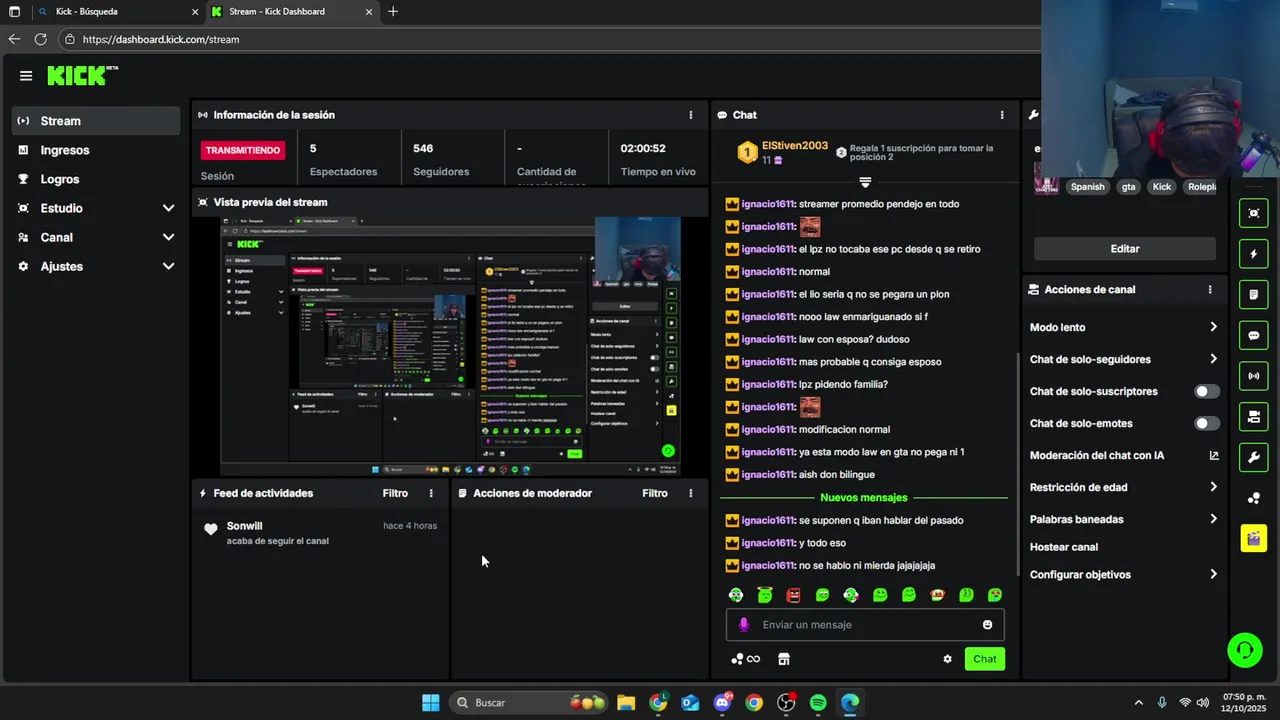Image resolution: width=1280 pixels, height=720 pixels.
Task: Click the chat bubble icon in right sidebar
Action: click(1254, 336)
